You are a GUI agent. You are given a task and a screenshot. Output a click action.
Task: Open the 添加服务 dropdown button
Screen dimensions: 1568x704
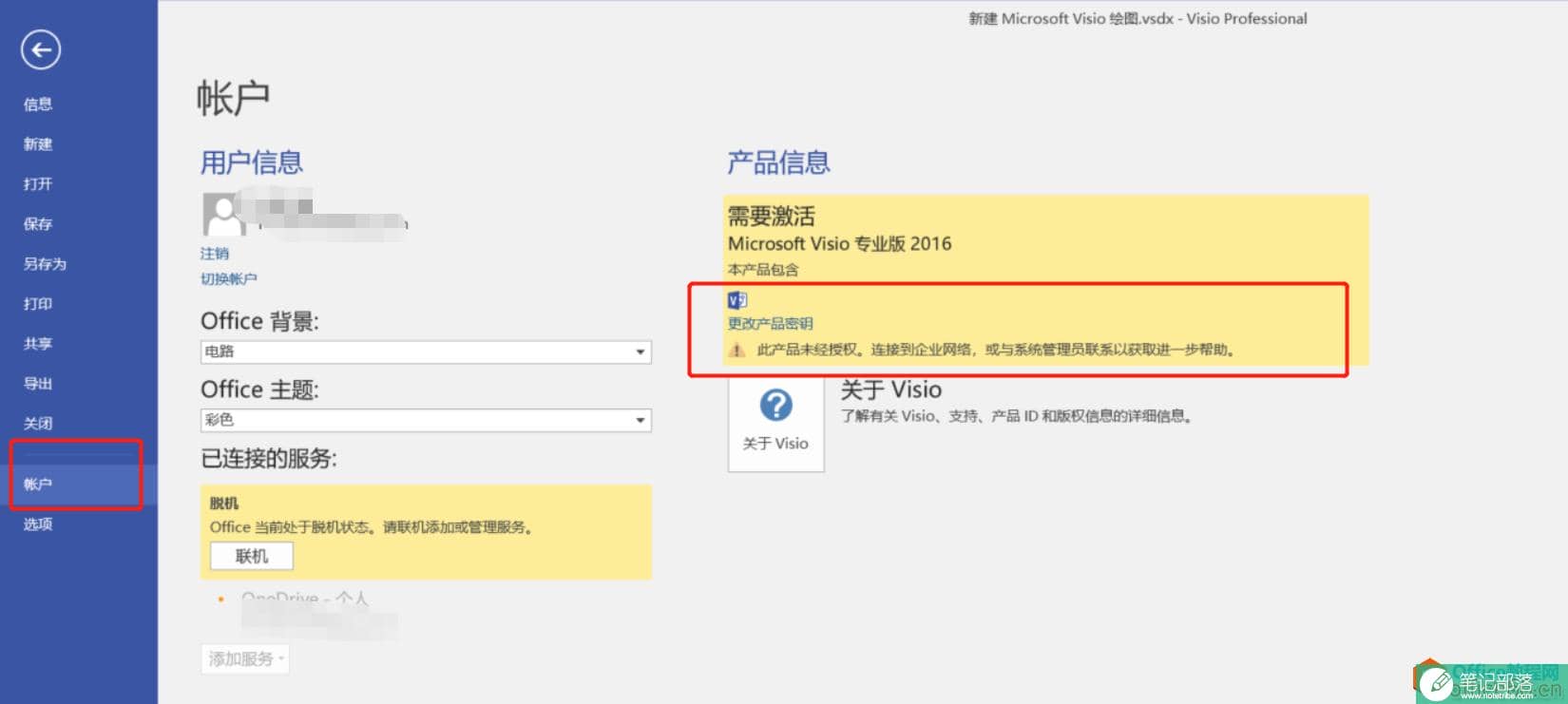click(x=245, y=658)
